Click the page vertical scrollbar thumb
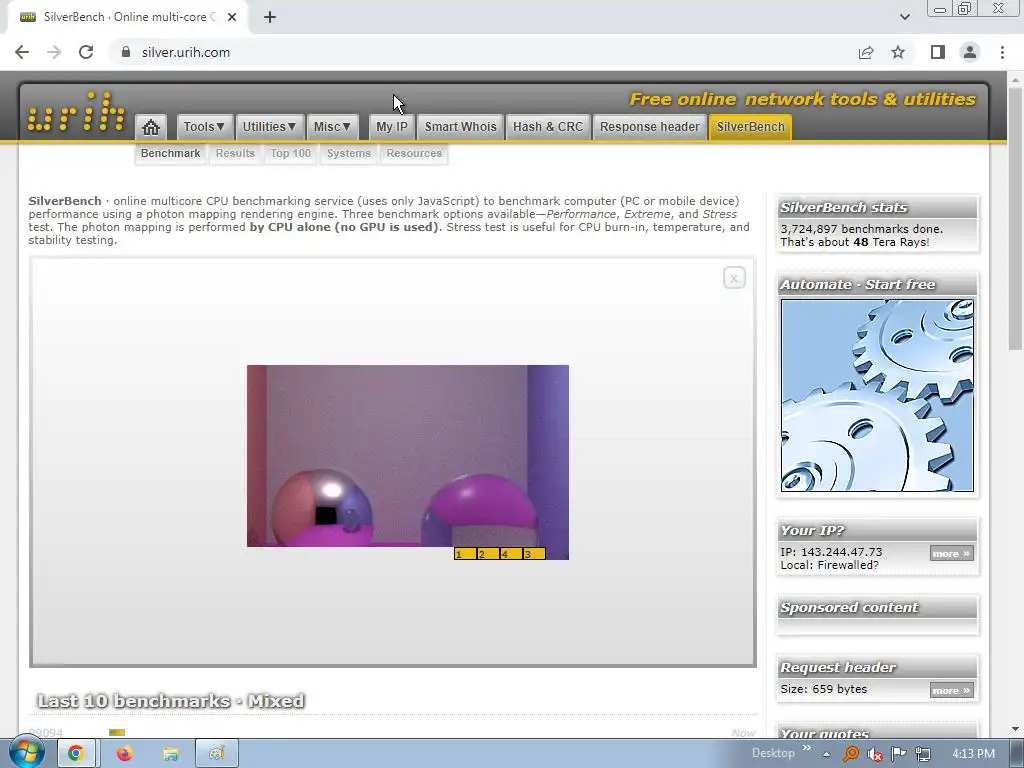Viewport: 1024px width, 768px height. click(x=1014, y=219)
